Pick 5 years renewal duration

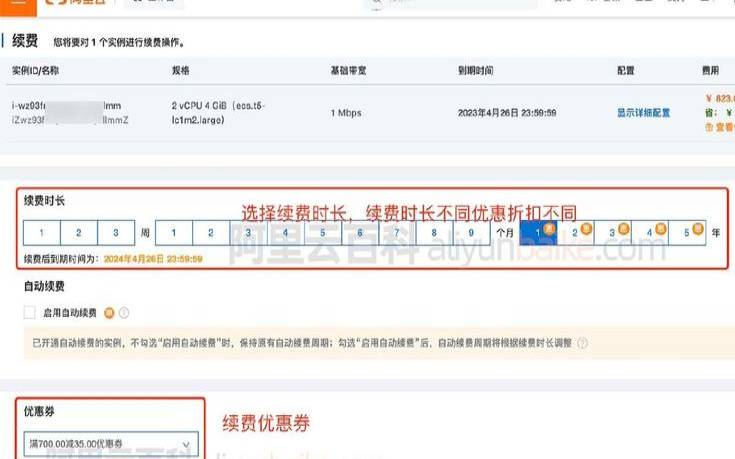pyautogui.click(x=687, y=233)
